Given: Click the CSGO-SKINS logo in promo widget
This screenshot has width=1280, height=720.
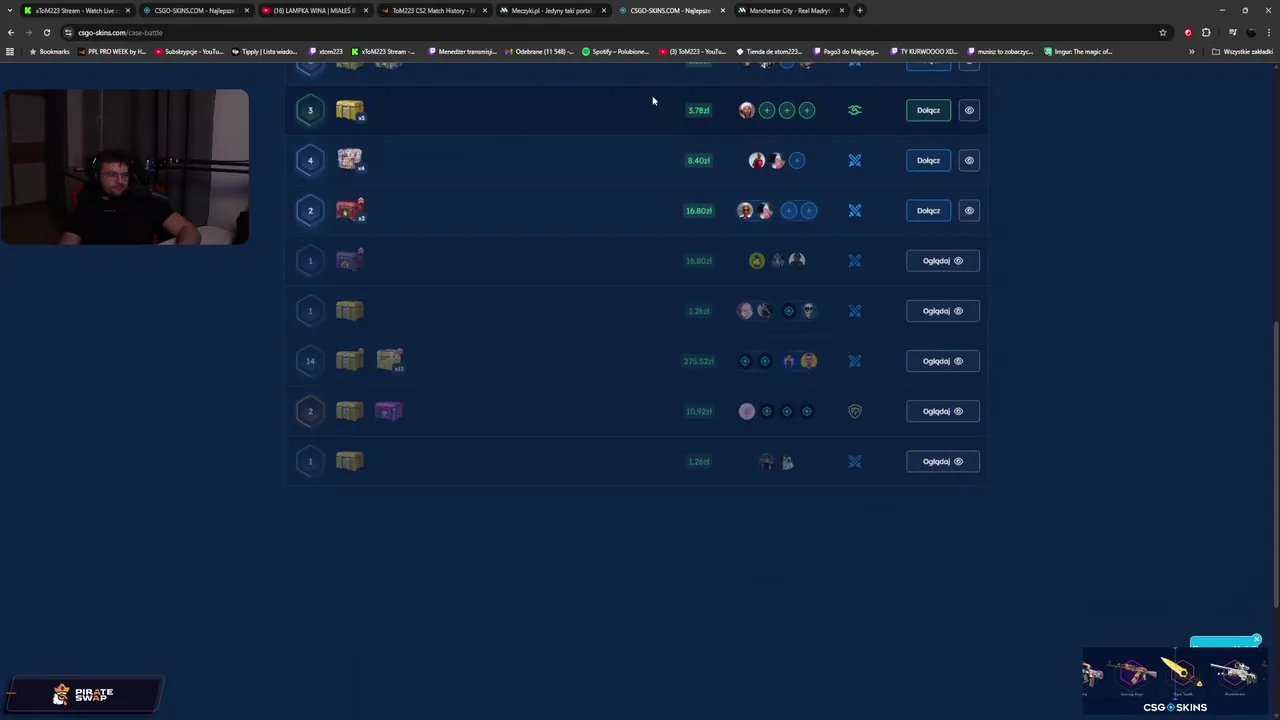Looking at the screenshot, I should (x=1175, y=707).
